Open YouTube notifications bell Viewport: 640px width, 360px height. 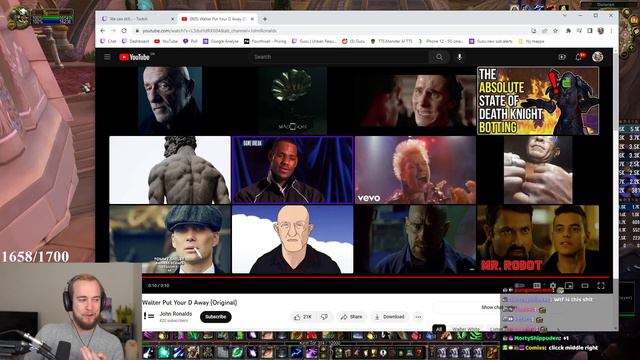(x=580, y=57)
